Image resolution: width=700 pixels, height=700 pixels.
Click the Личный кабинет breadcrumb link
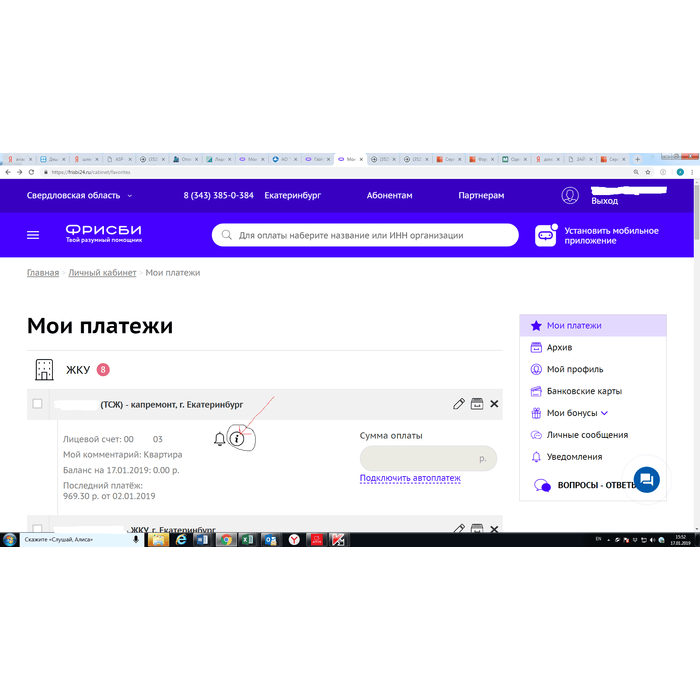(102, 273)
